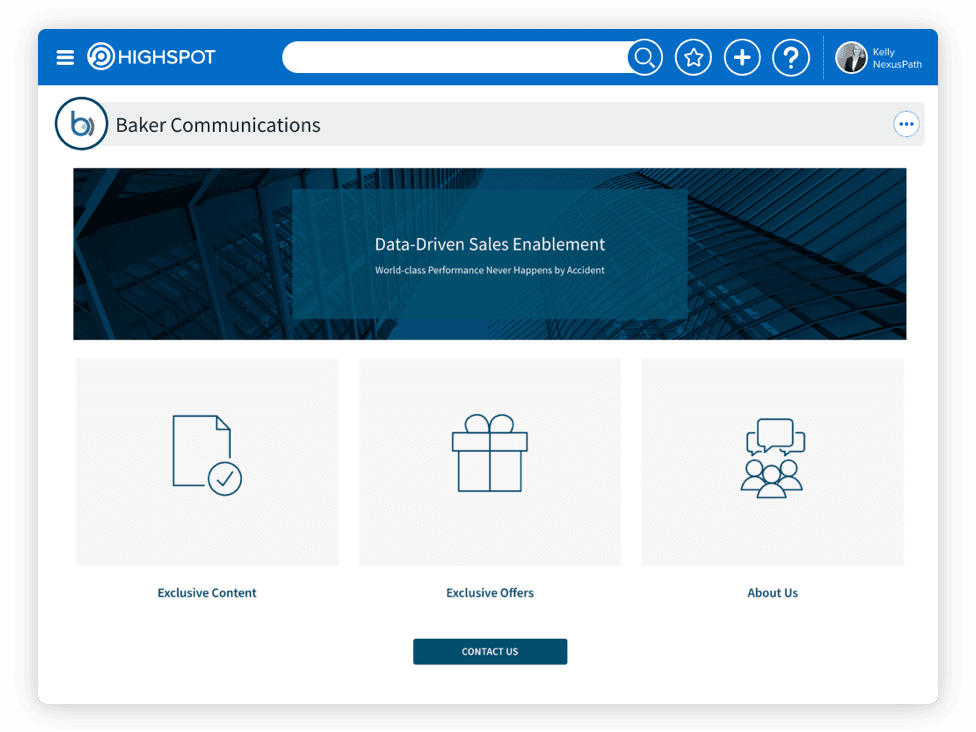Click the About Us people icon
The width and height of the screenshot is (976, 732).
(772, 458)
